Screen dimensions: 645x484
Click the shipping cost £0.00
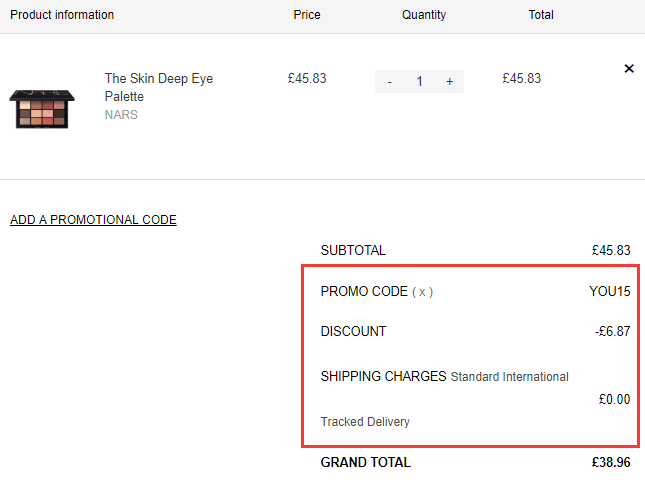(614, 399)
